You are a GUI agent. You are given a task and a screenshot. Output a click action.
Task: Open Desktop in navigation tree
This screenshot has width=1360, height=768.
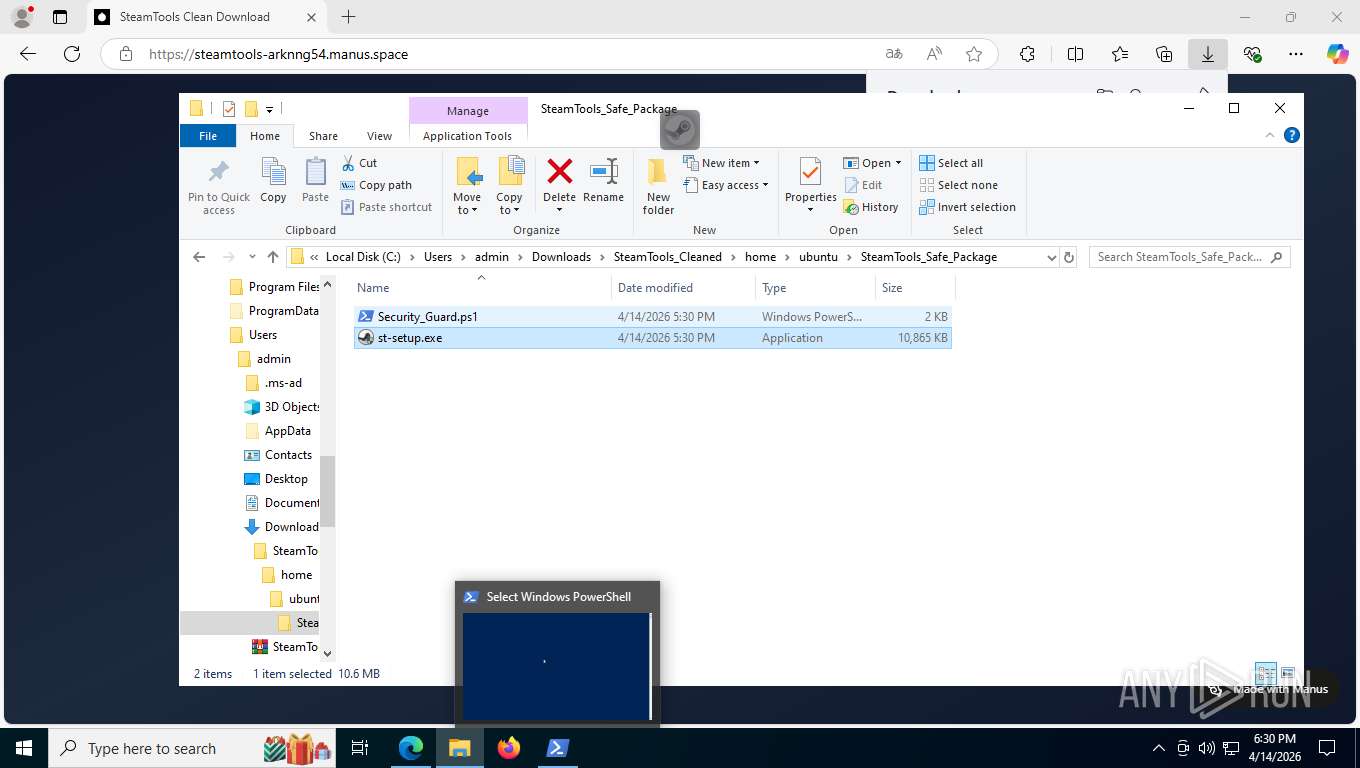pos(276,479)
